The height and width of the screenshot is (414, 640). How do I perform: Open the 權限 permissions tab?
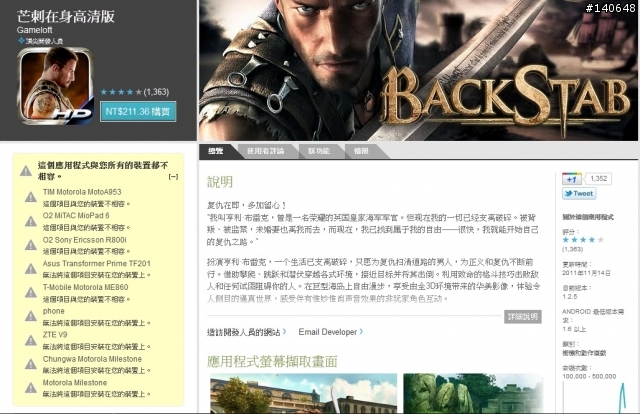coord(361,151)
